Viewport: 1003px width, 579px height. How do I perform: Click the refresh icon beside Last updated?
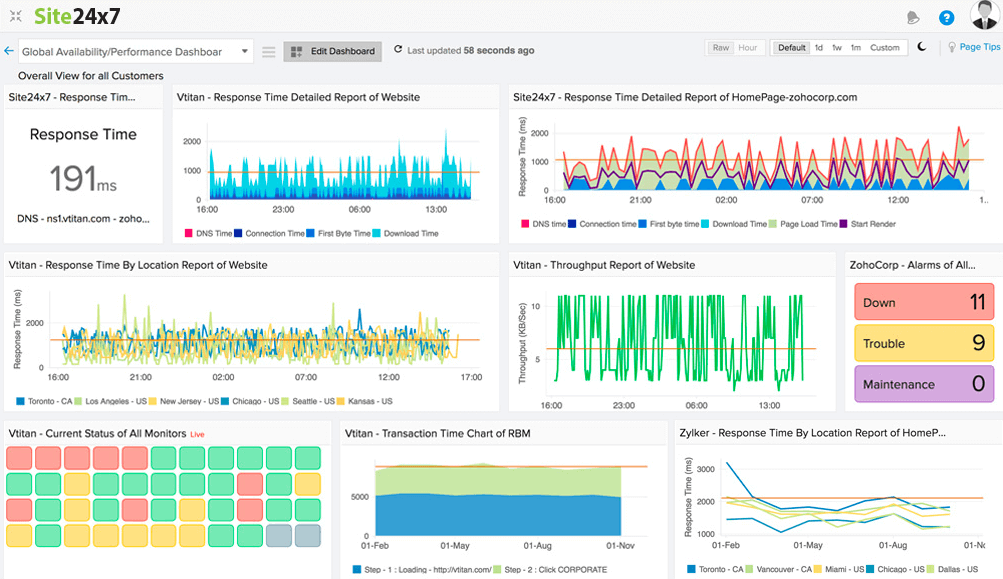398,49
